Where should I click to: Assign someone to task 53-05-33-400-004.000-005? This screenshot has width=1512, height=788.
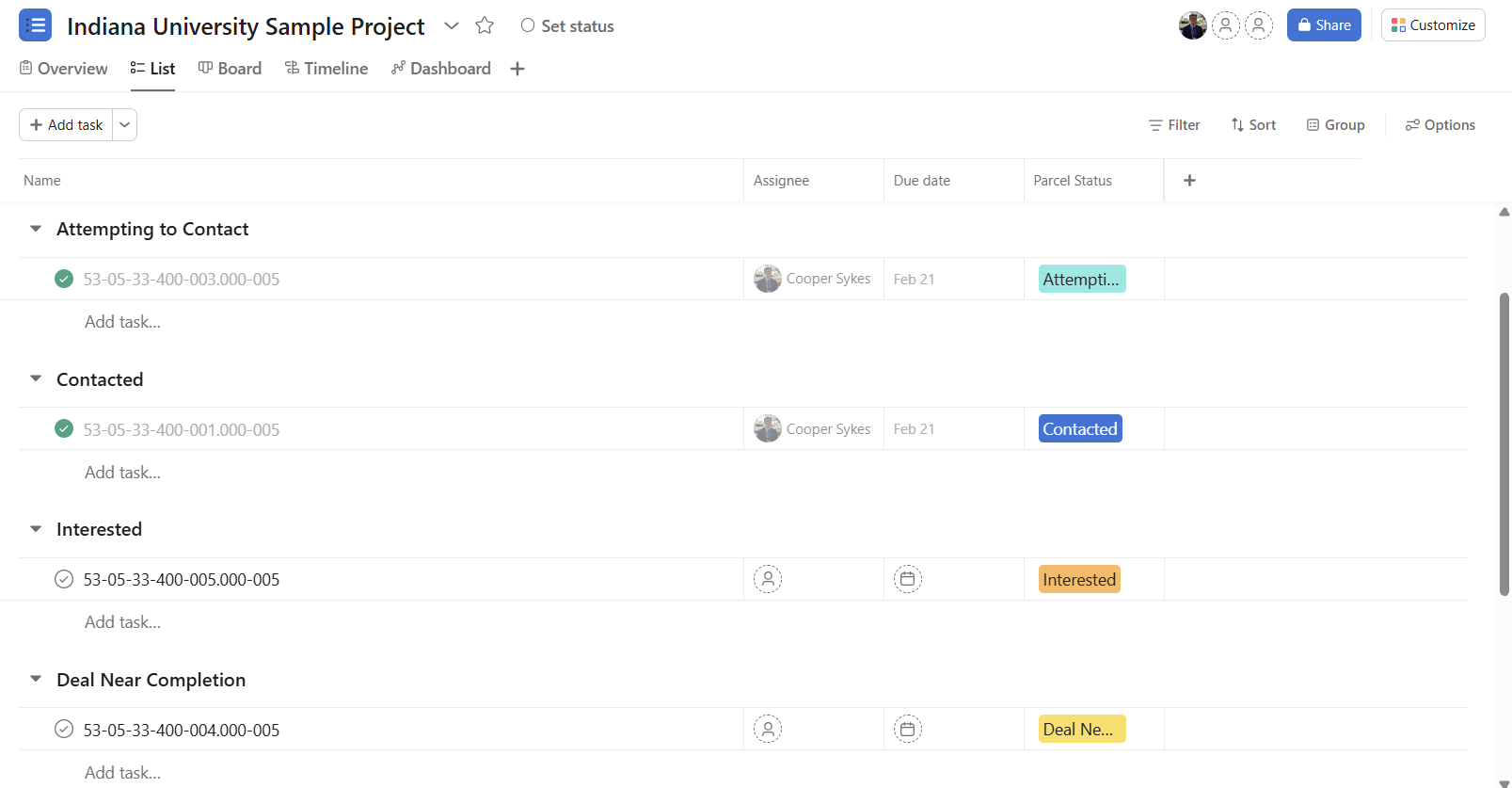(768, 729)
